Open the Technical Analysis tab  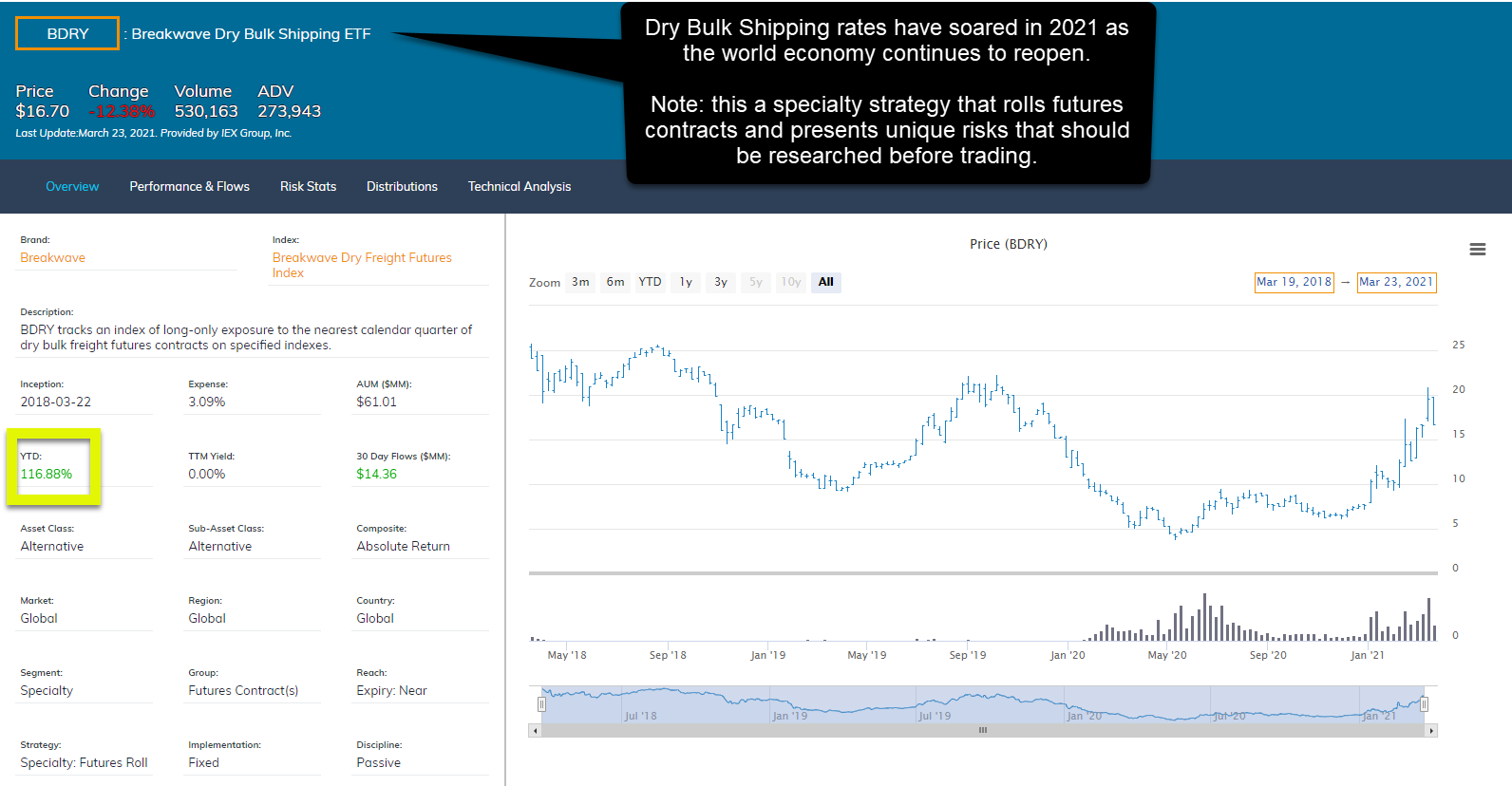[520, 186]
